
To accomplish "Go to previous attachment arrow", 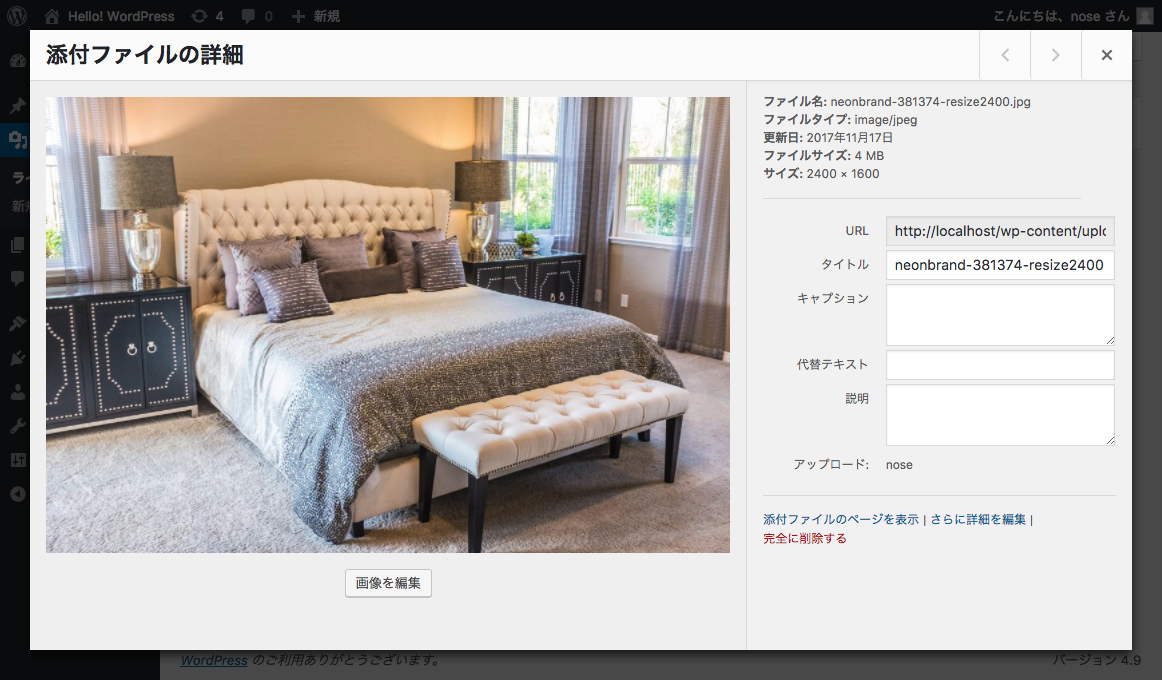I will [x=1005, y=55].
